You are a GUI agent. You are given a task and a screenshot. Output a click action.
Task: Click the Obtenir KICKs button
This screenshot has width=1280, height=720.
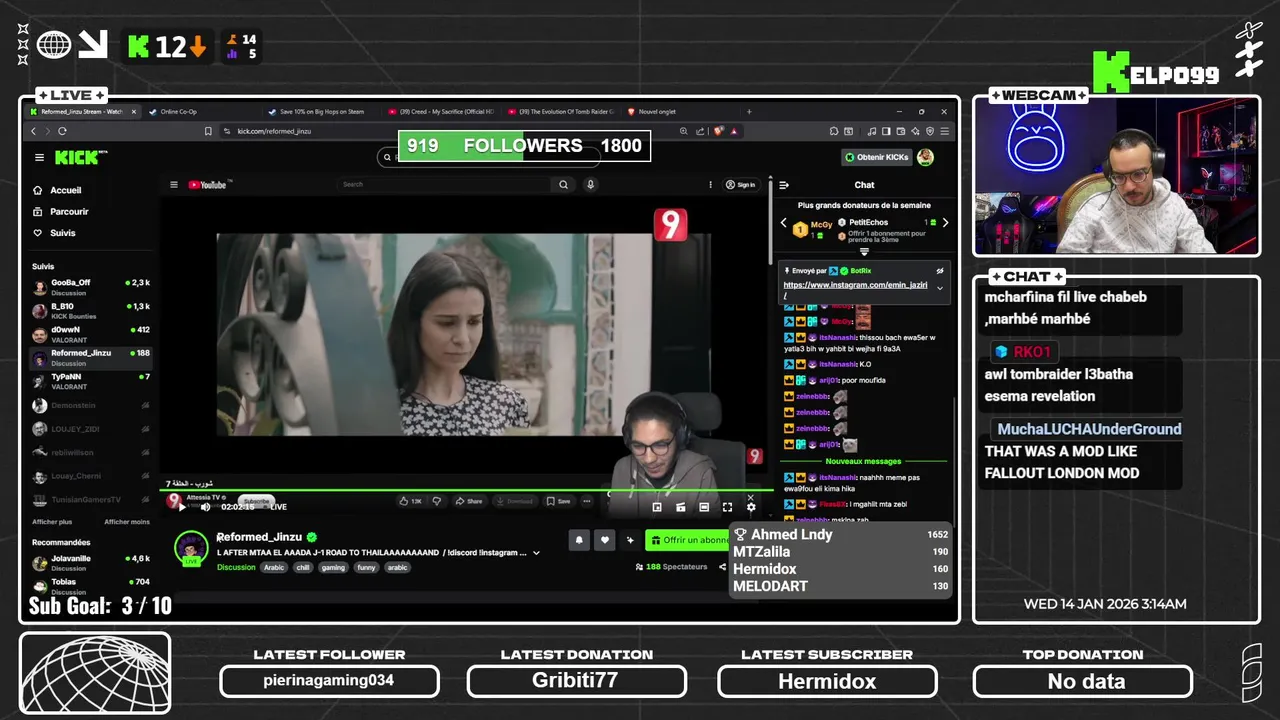tap(876, 157)
